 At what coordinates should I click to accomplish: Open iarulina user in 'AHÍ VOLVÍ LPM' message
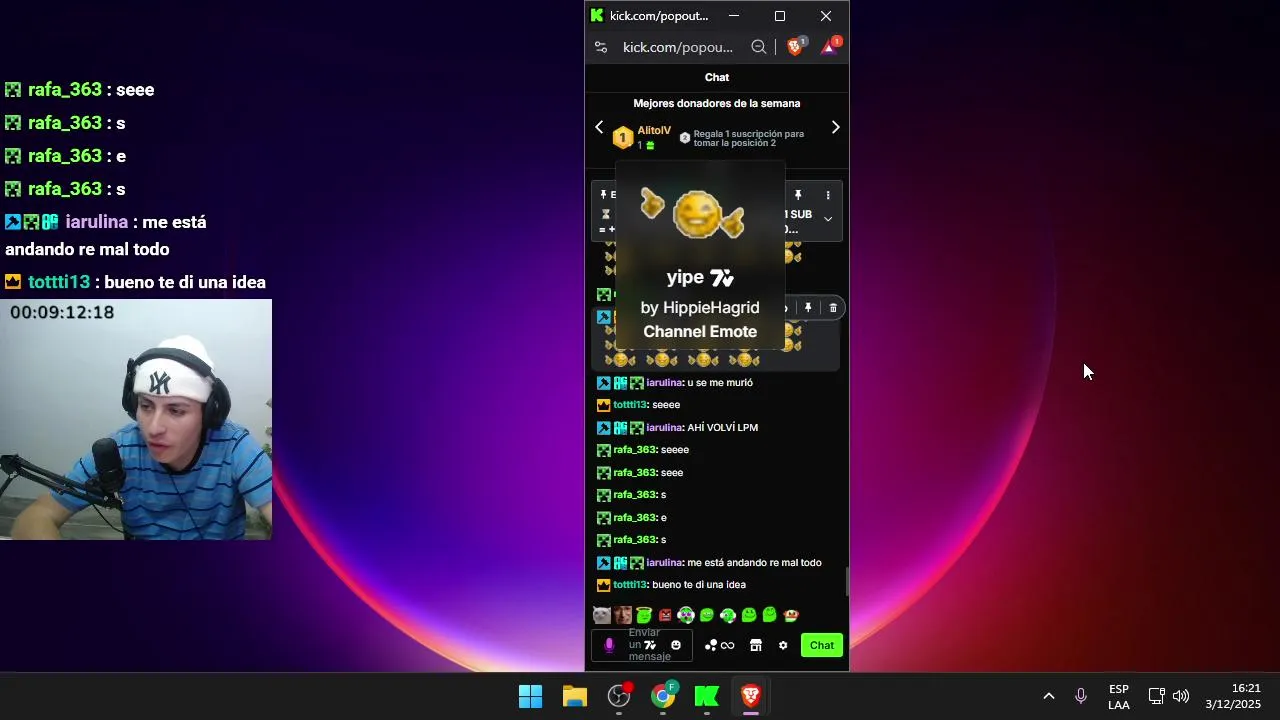click(664, 428)
